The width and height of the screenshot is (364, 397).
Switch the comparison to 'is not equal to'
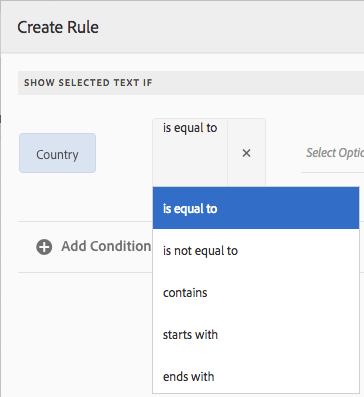[256, 250]
